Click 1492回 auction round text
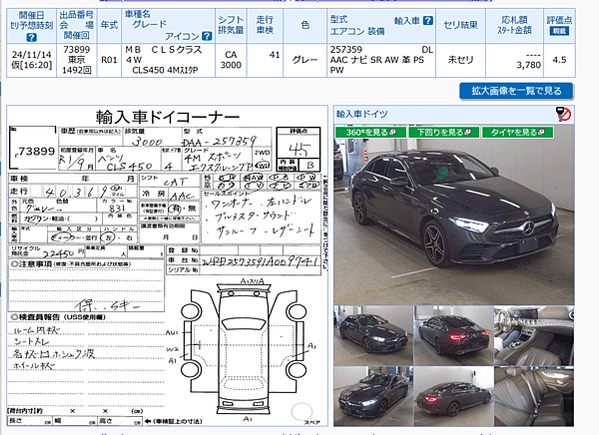Image resolution: width=599 pixels, height=435 pixels. 76,70
